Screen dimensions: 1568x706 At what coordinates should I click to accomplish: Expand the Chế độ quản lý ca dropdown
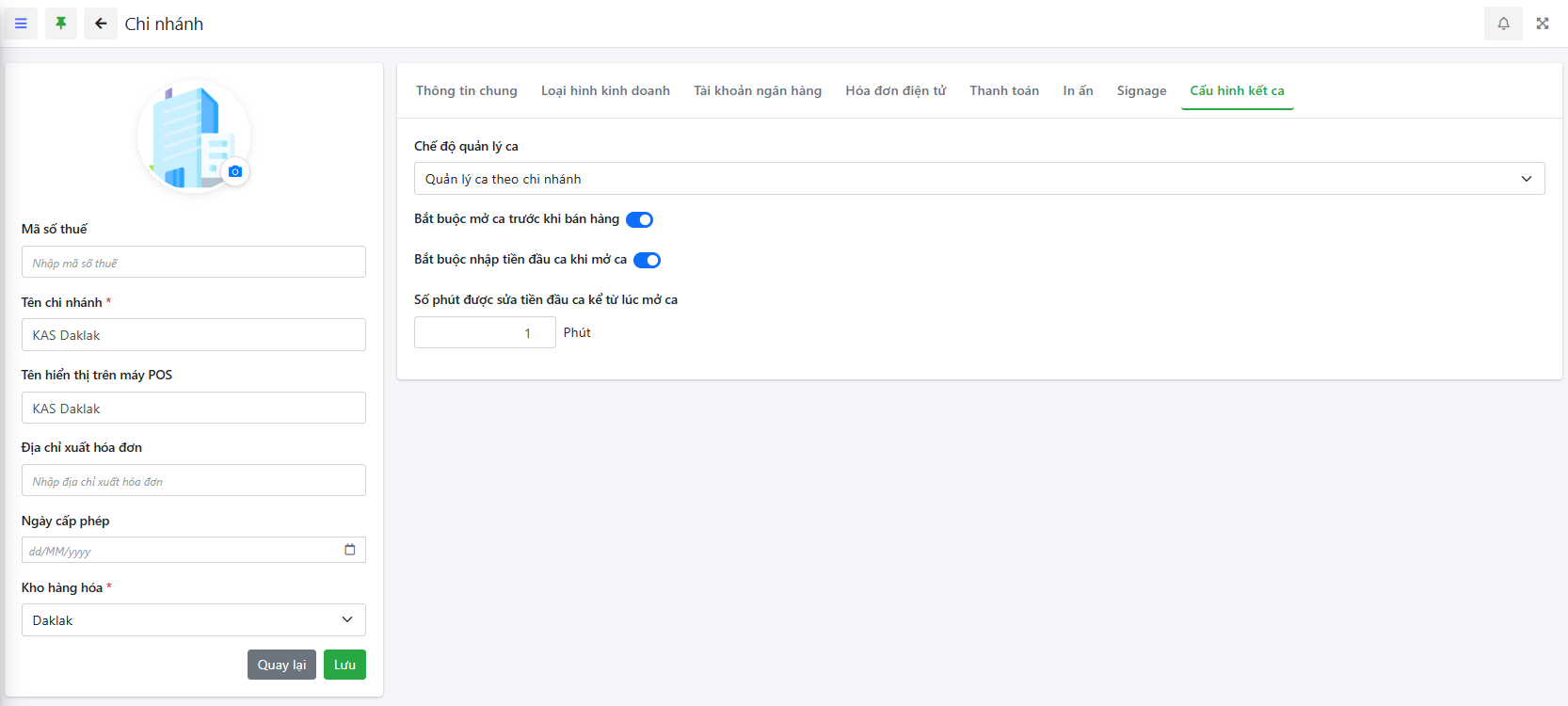pos(979,179)
